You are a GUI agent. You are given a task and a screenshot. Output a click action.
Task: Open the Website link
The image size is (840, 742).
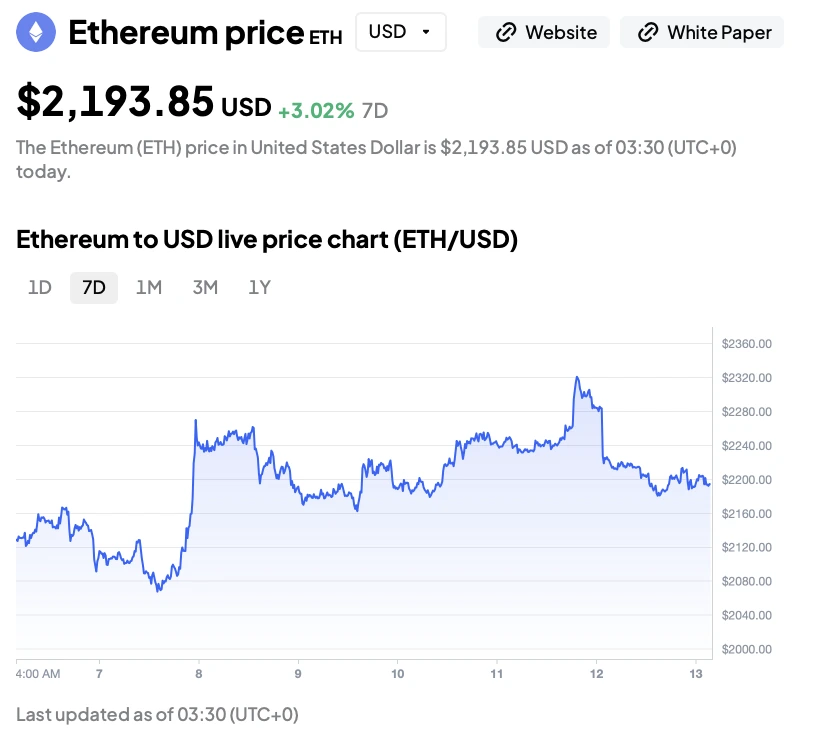(547, 32)
